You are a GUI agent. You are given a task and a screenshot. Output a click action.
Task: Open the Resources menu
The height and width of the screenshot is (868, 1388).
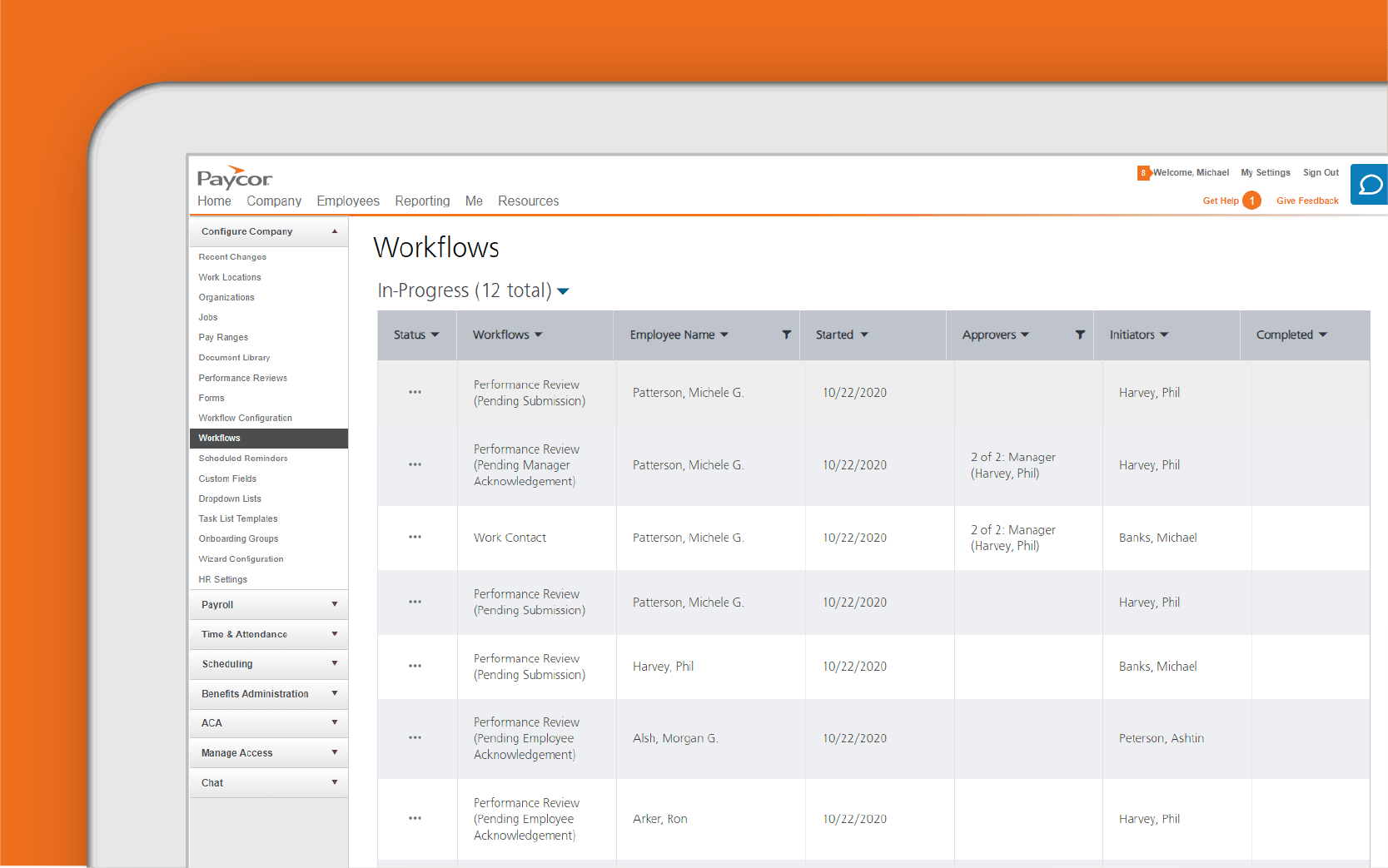(x=529, y=201)
